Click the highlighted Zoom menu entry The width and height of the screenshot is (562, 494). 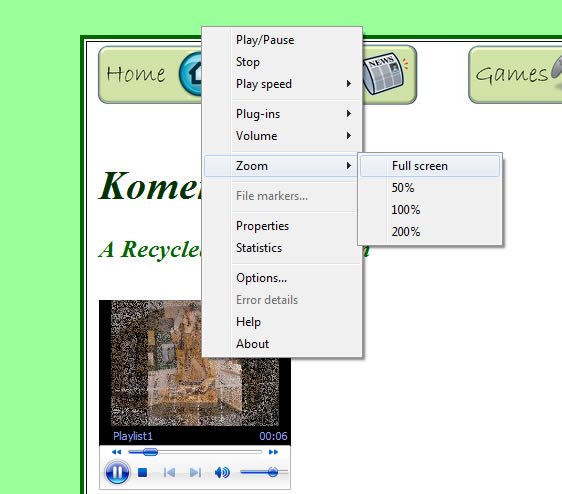tap(281, 166)
